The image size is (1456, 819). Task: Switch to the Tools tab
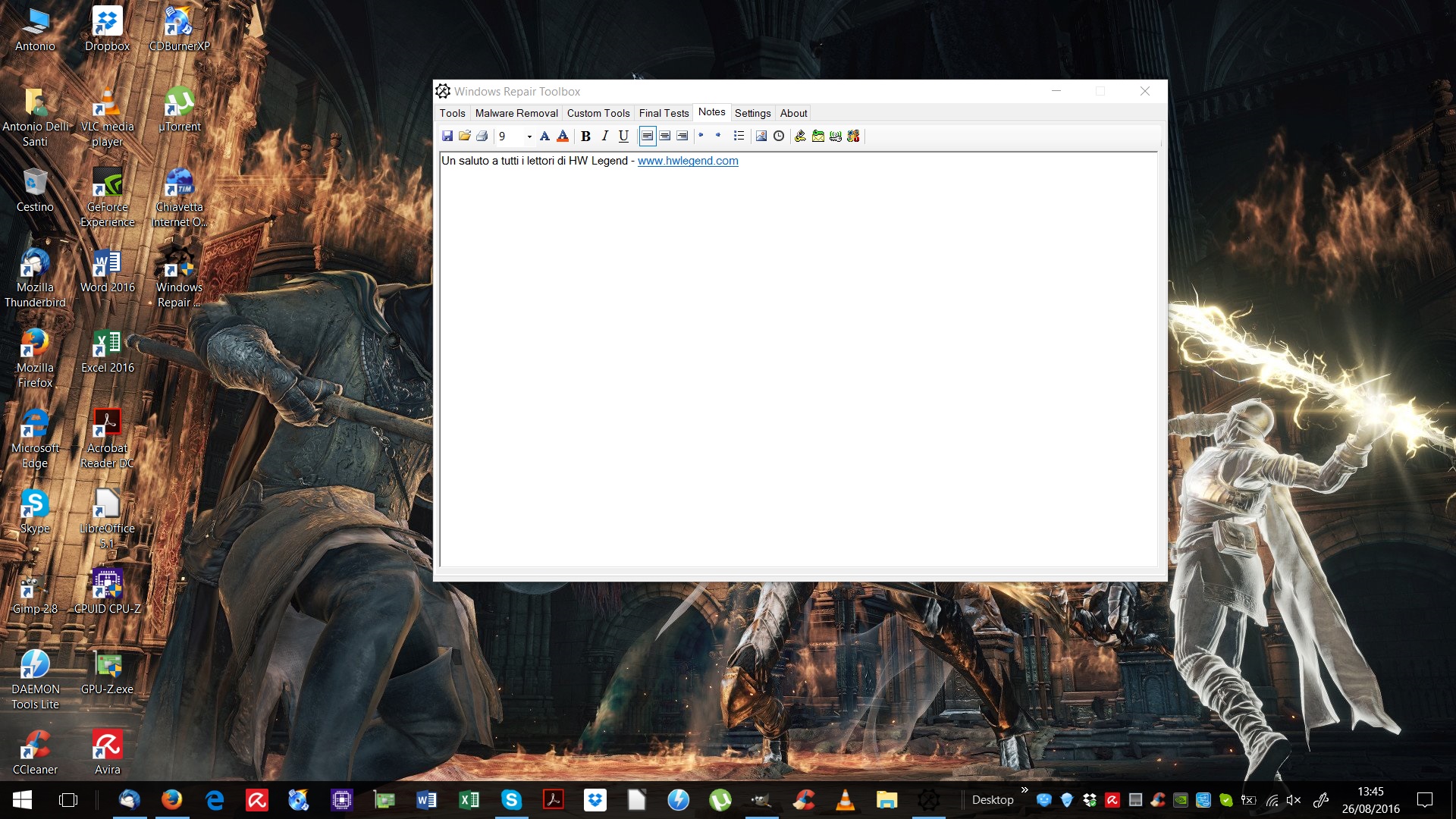tap(453, 113)
